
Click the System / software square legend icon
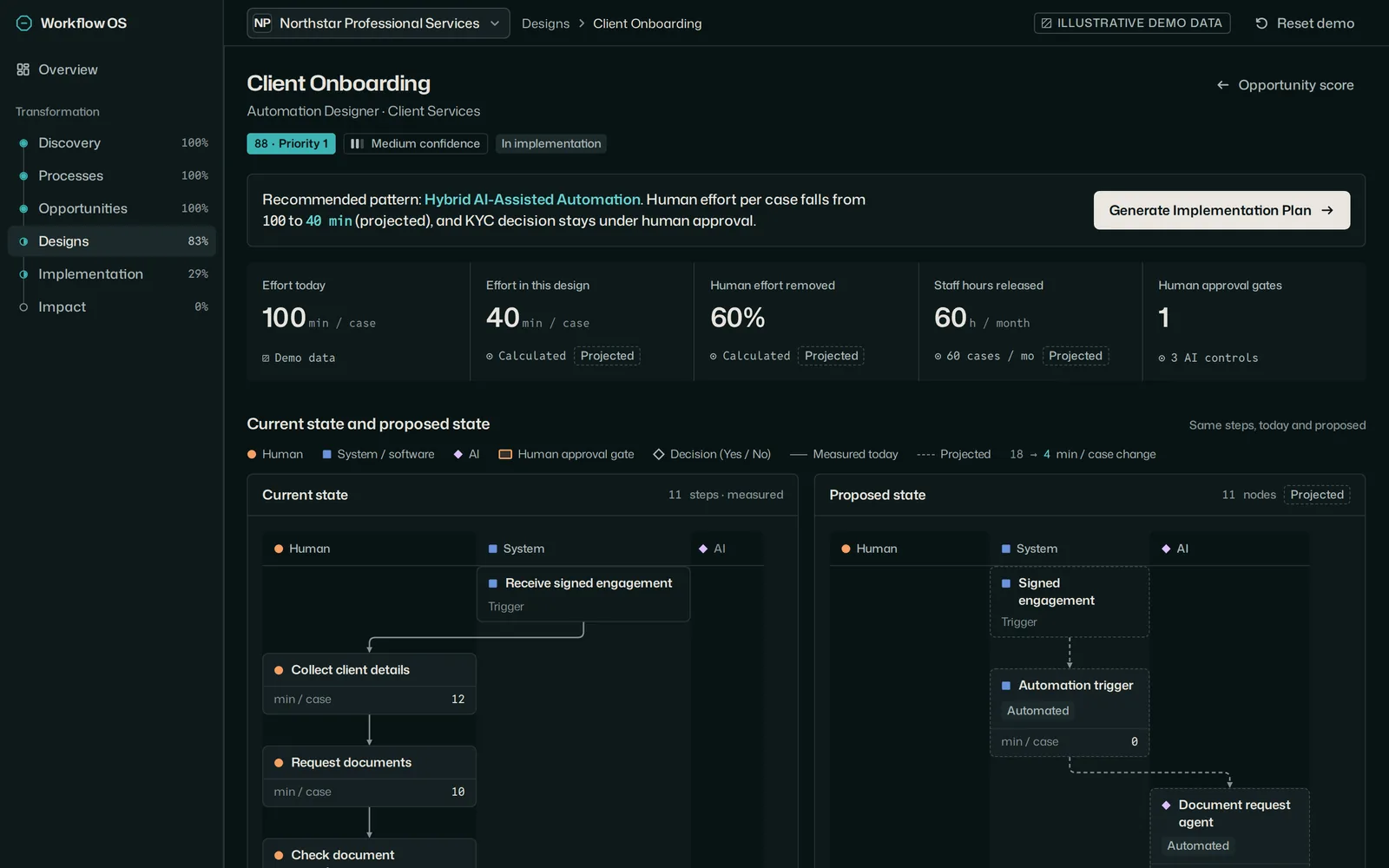point(327,454)
